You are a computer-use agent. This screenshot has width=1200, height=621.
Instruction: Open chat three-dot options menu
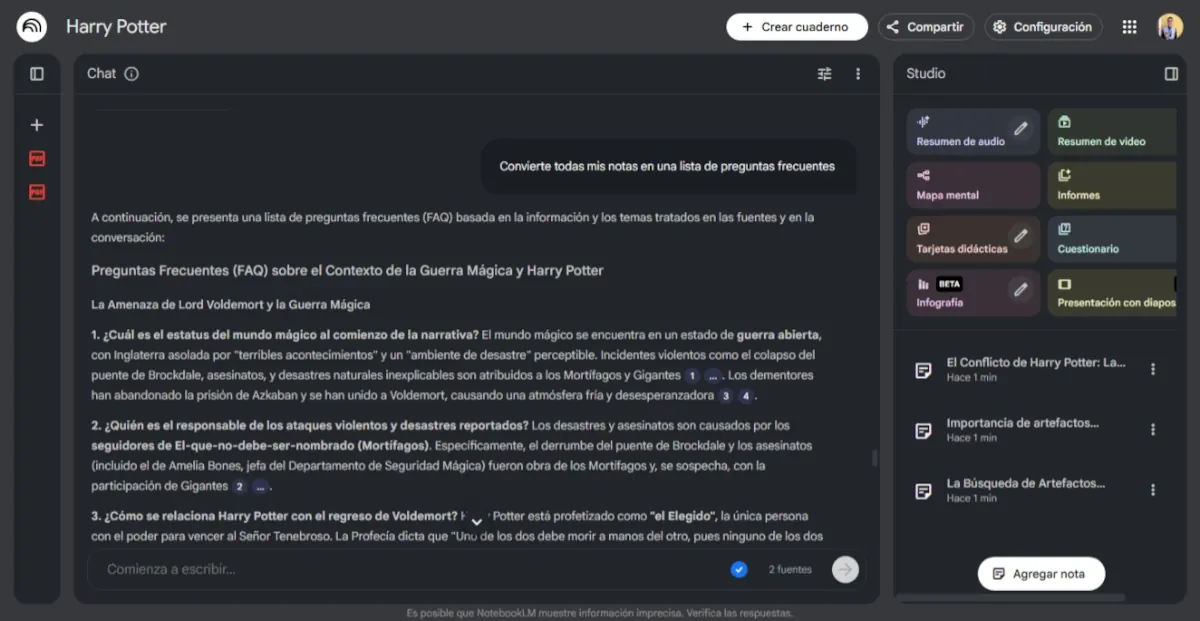pos(857,73)
